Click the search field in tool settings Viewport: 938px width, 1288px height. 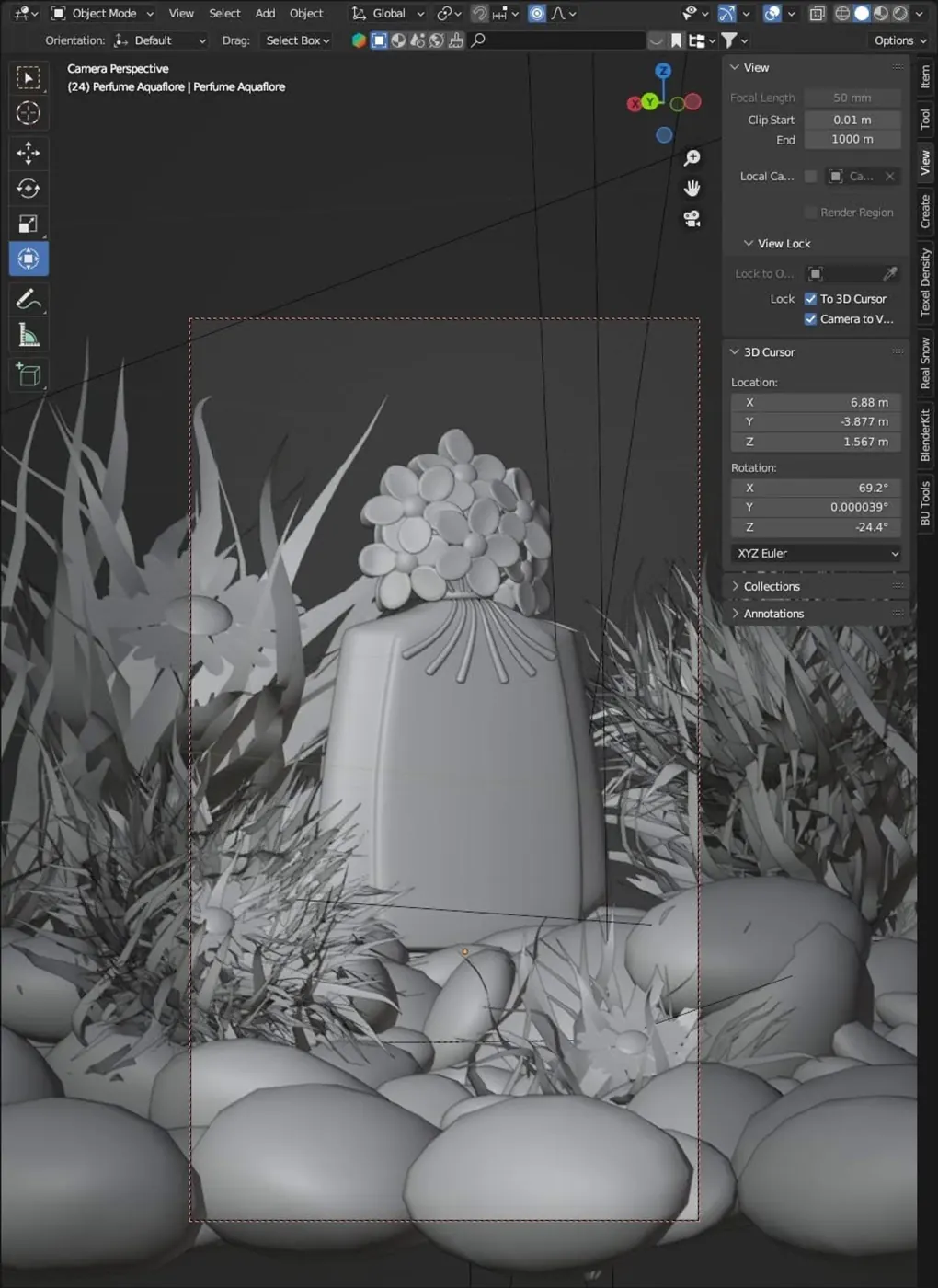click(x=556, y=40)
